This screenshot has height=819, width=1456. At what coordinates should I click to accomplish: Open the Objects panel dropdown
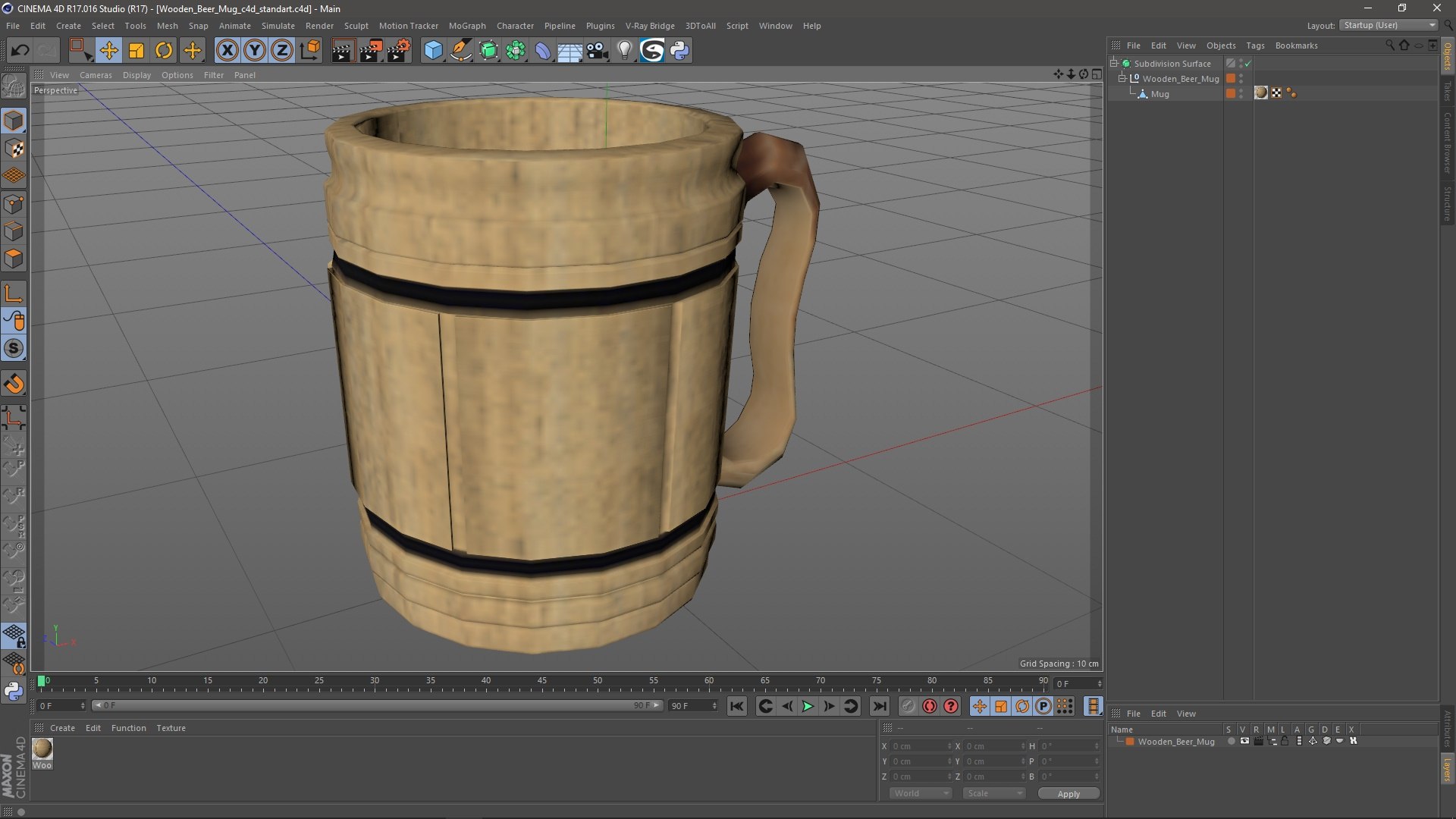pyautogui.click(x=1219, y=45)
